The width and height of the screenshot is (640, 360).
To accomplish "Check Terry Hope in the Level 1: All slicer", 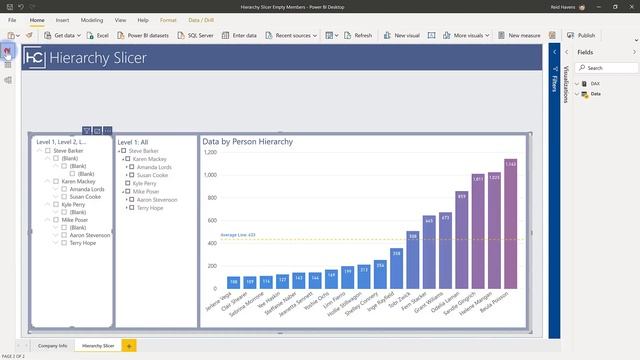I will pos(131,208).
